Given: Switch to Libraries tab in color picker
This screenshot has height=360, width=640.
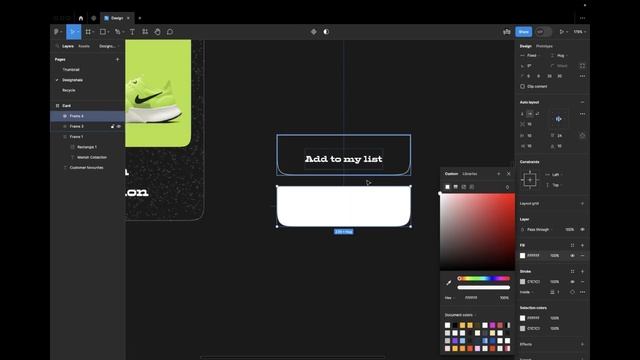Looking at the screenshot, I should [469, 174].
